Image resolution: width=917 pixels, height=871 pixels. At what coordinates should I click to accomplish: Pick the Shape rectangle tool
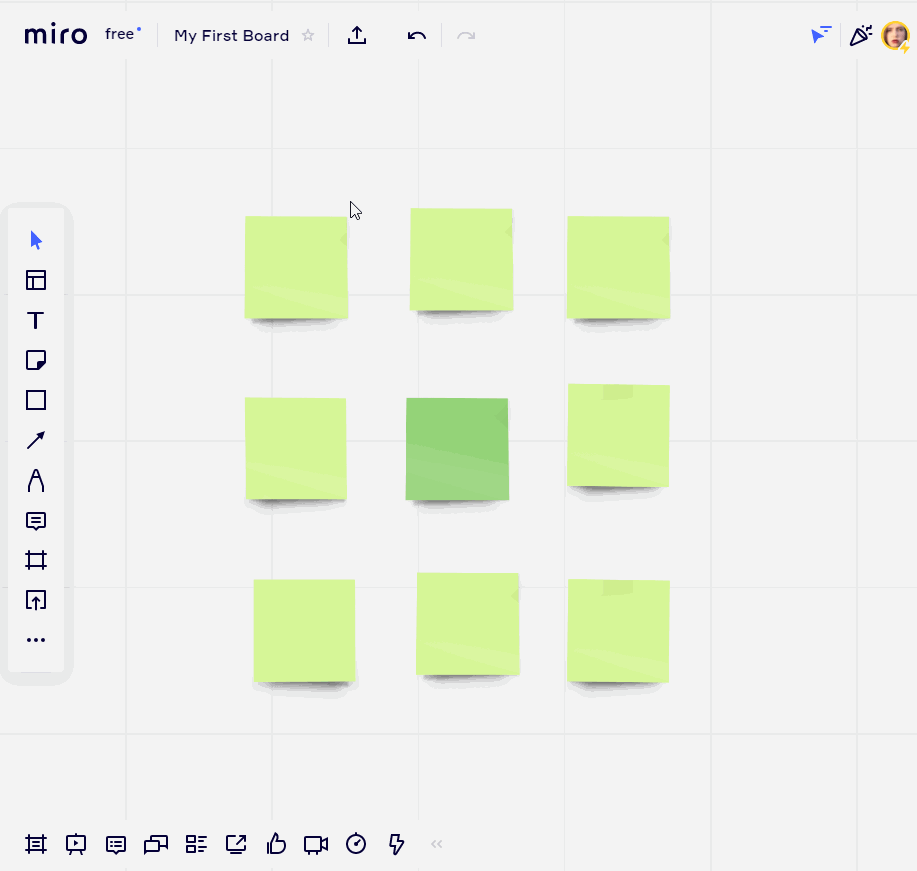click(36, 400)
